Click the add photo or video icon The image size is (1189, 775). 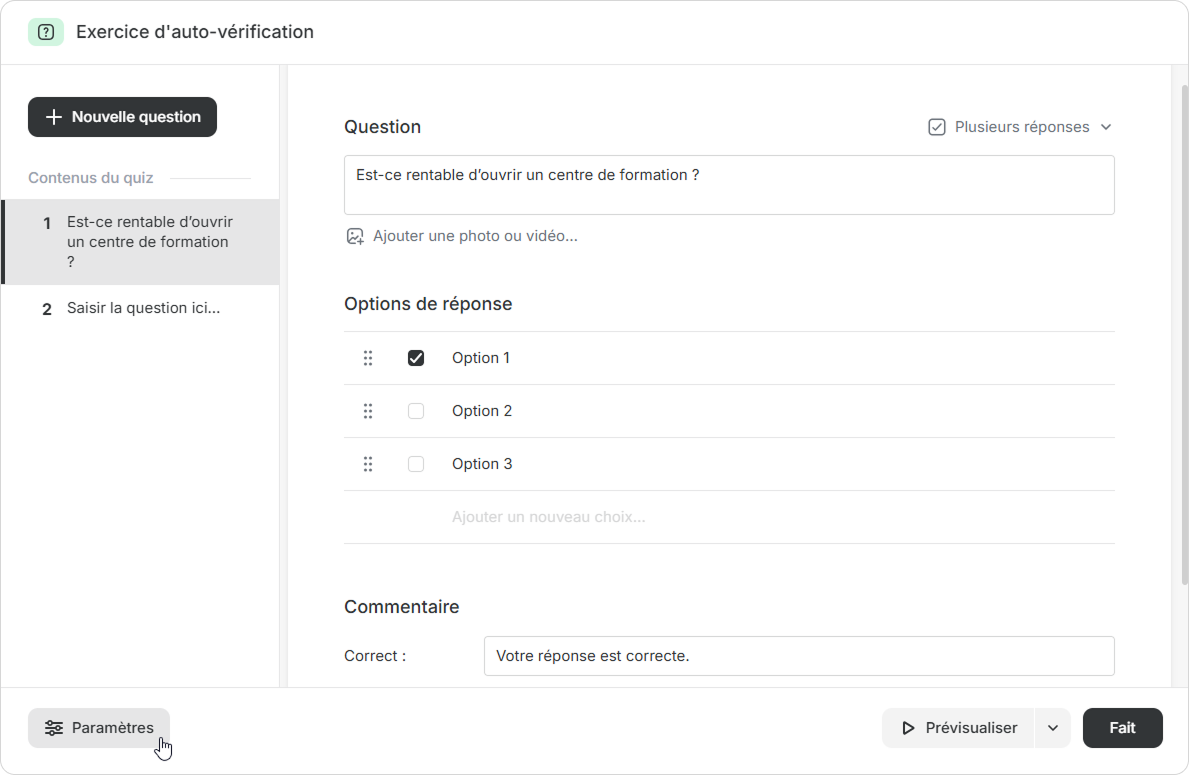[x=355, y=236]
